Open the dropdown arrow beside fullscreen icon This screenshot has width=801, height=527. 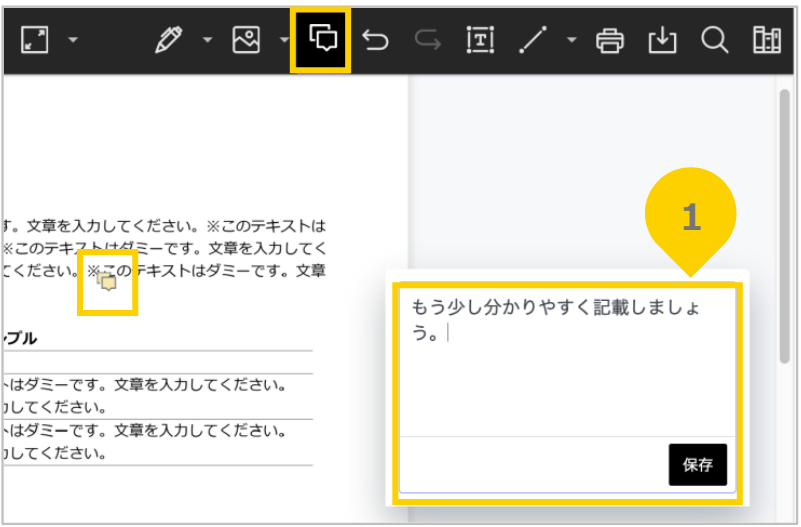[73, 39]
